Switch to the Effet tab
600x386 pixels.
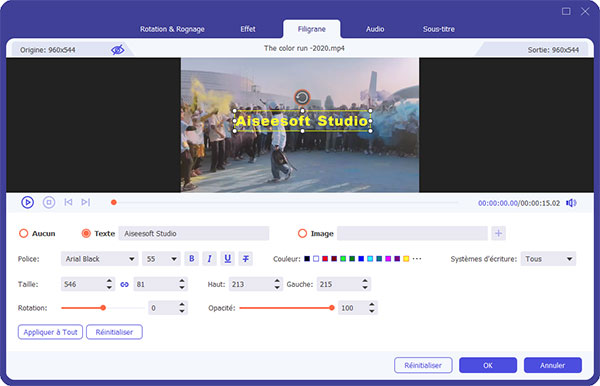pos(248,29)
